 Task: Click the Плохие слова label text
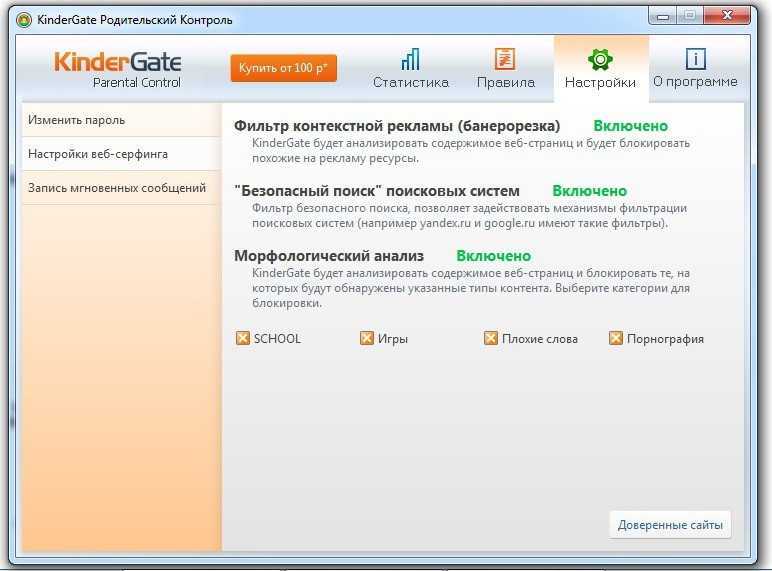(540, 339)
